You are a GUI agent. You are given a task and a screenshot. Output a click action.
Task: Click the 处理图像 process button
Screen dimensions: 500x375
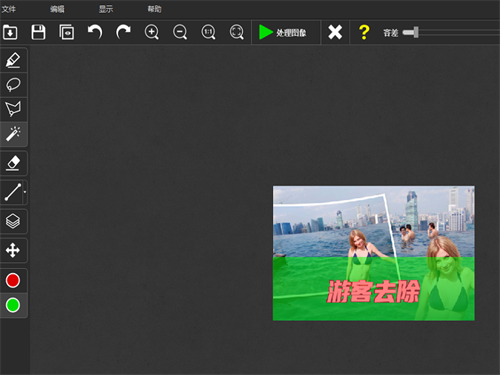point(283,32)
